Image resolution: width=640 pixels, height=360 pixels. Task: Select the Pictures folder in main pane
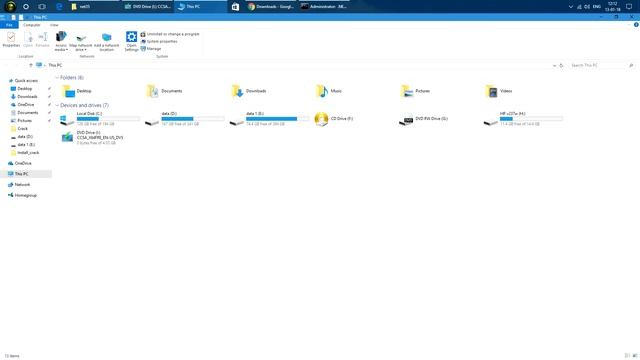click(x=415, y=91)
